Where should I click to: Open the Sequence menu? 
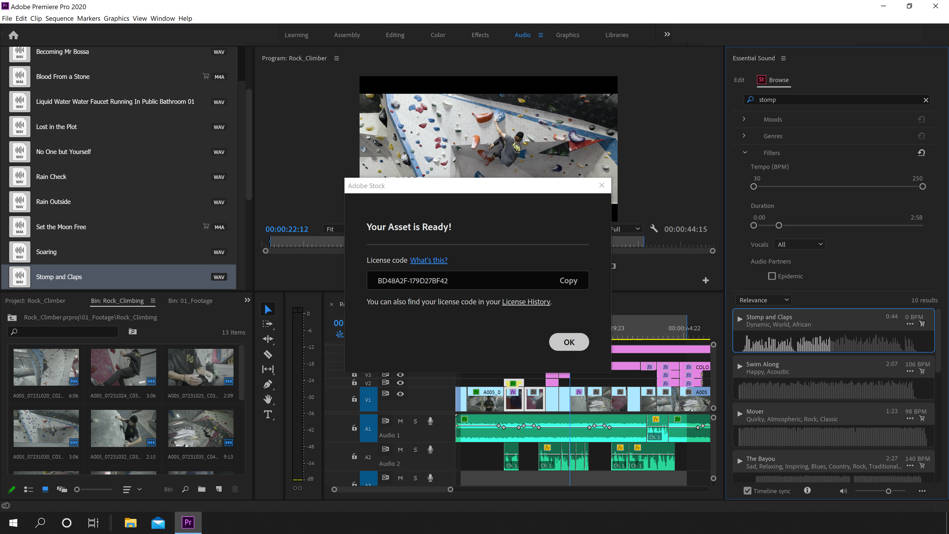59,18
